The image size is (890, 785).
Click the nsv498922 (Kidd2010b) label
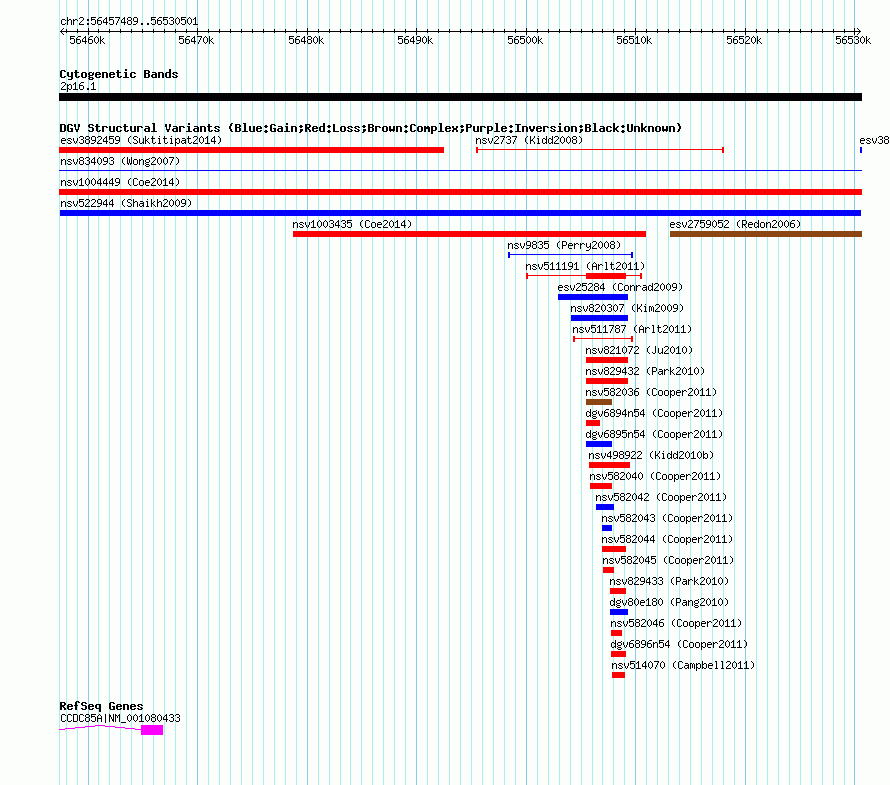click(650, 455)
